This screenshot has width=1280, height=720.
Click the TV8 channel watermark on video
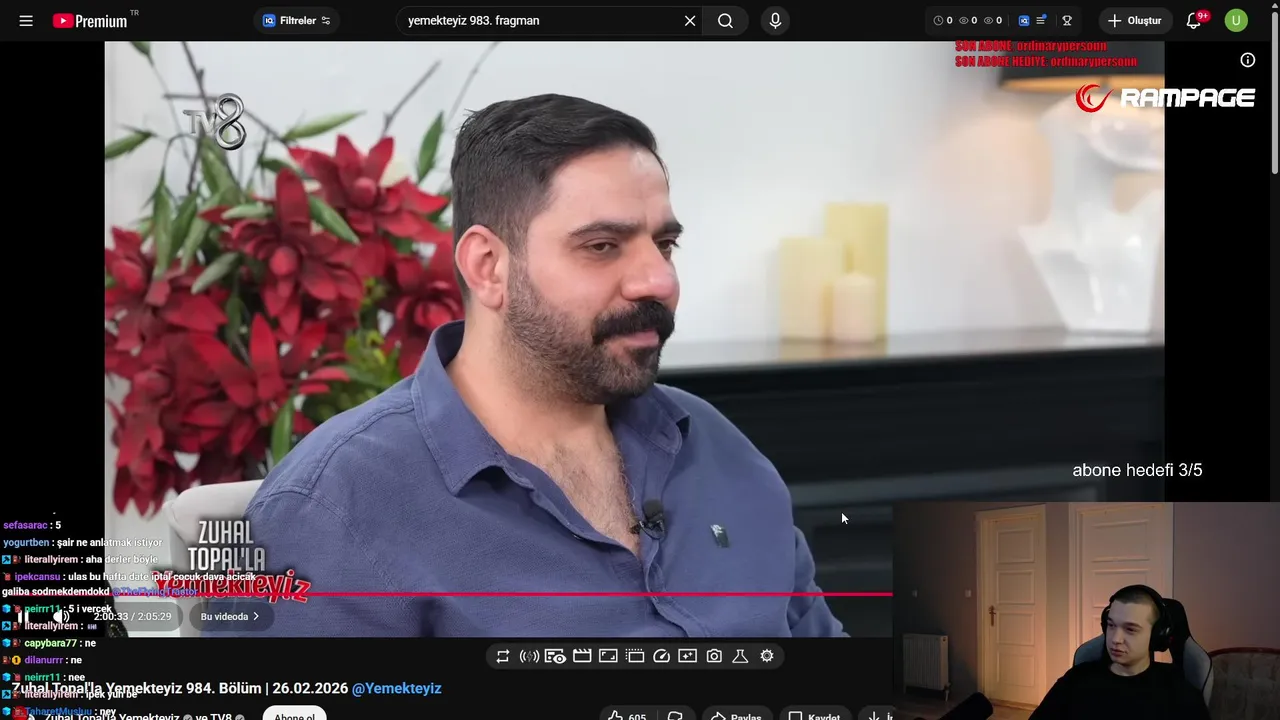pyautogui.click(x=215, y=122)
